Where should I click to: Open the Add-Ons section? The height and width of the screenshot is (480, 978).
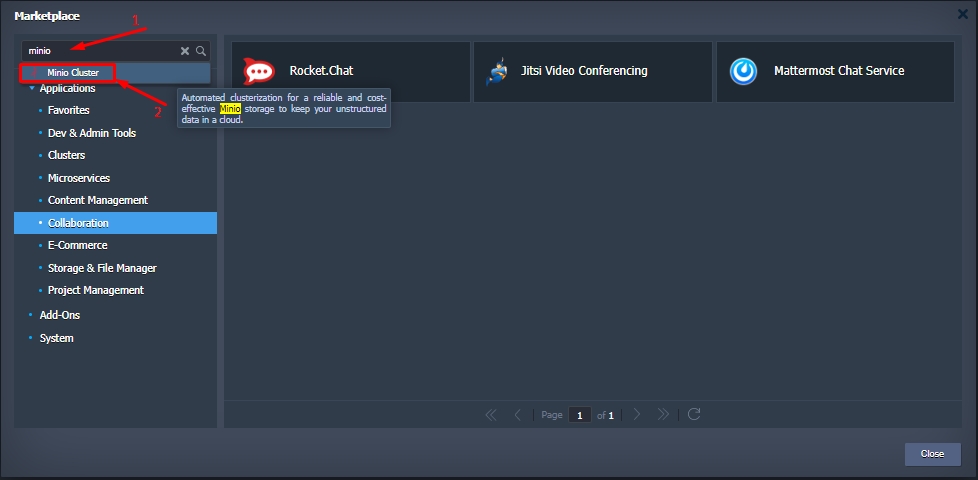[x=60, y=315]
